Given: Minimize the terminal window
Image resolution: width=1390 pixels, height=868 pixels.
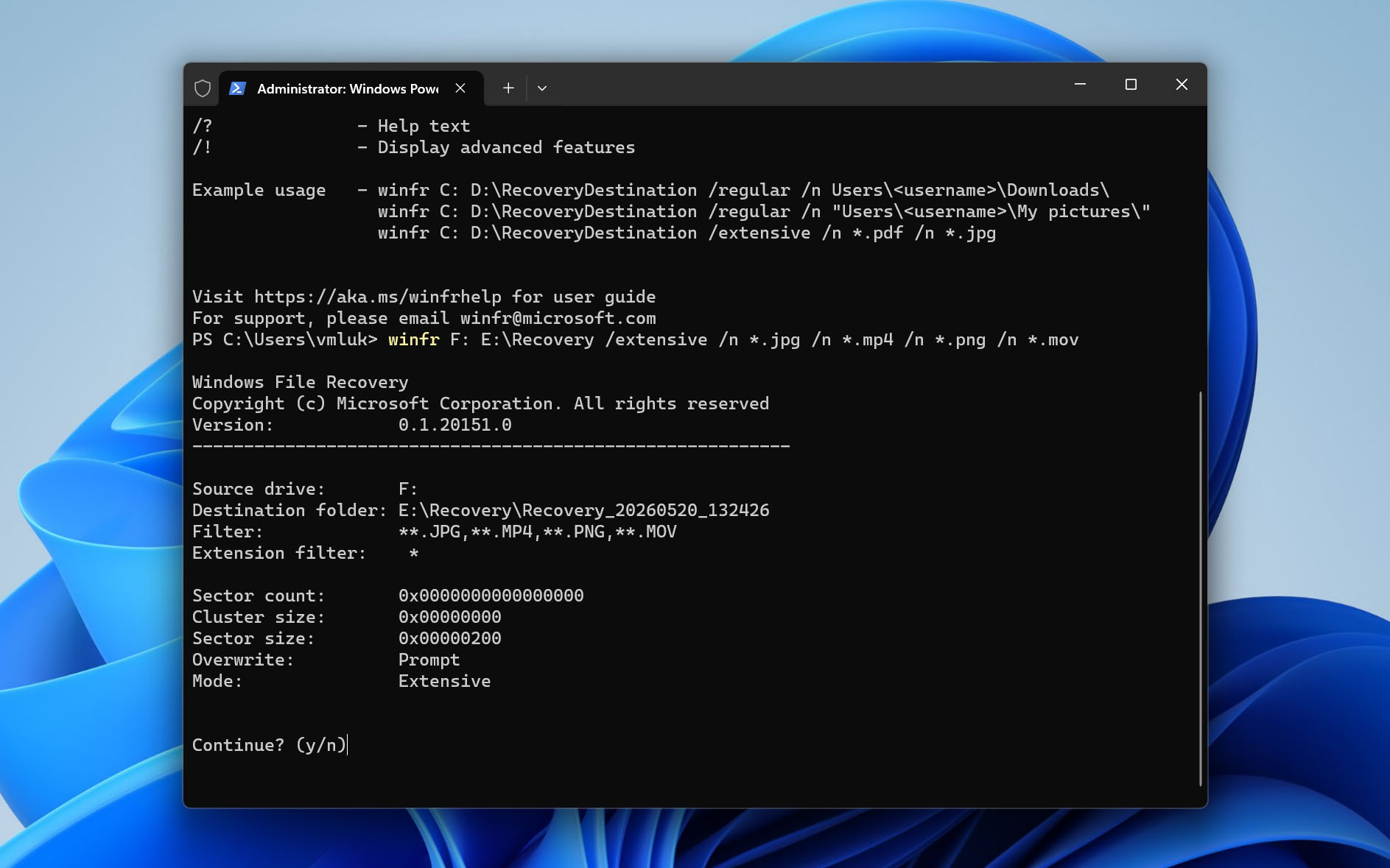Looking at the screenshot, I should [1080, 85].
